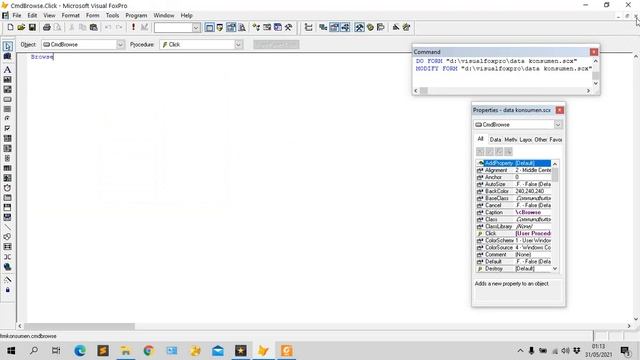Select the Select Objects pointer tool
The height and width of the screenshot is (360, 640).
[x=7, y=46]
